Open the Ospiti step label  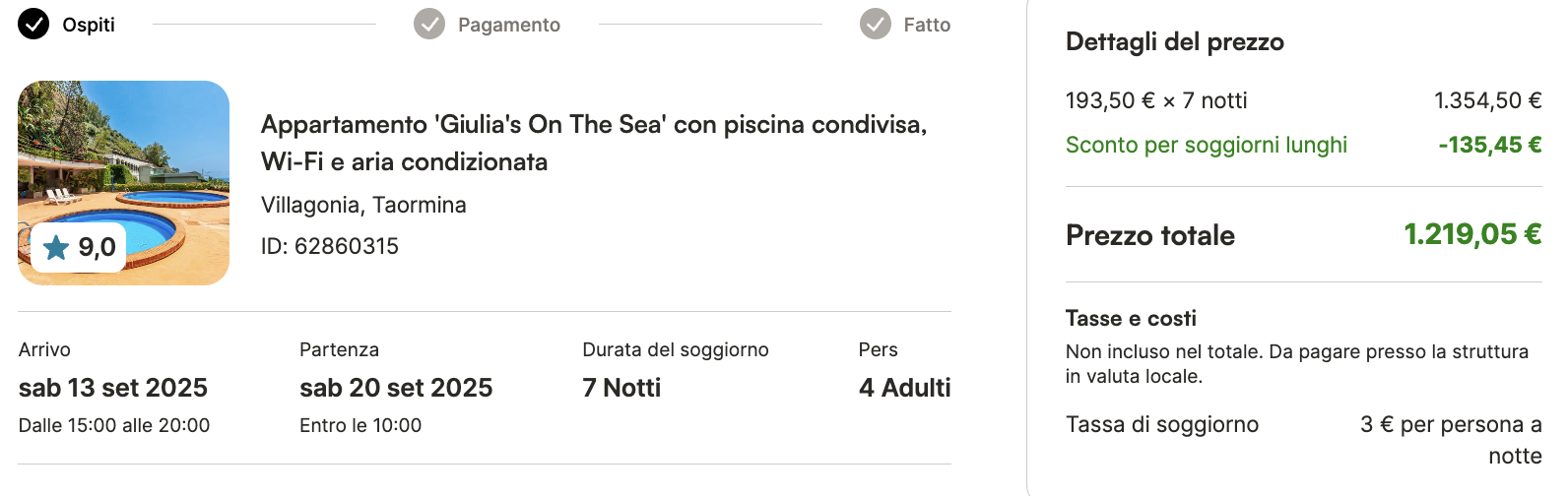[89, 25]
